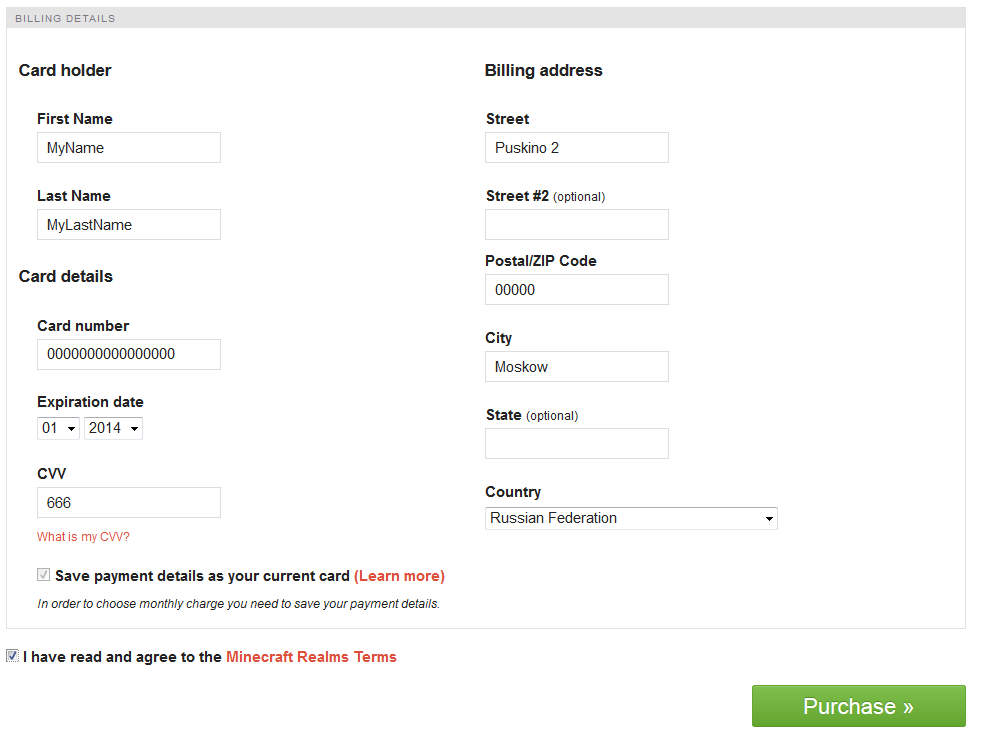Click the Postal/ZIP Code field
Screen dimensions: 984x738
[x=576, y=290]
